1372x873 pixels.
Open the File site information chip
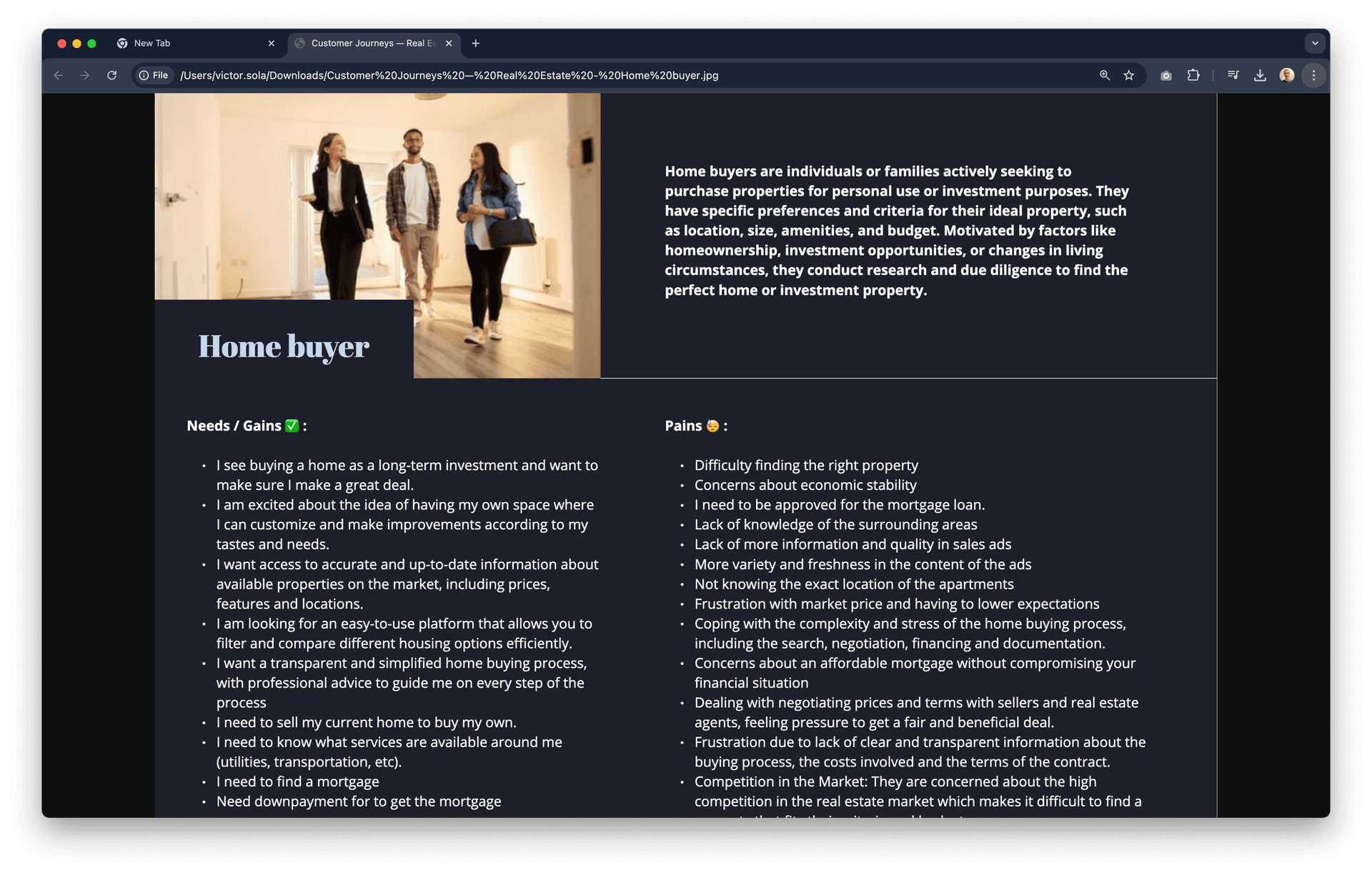(x=154, y=75)
